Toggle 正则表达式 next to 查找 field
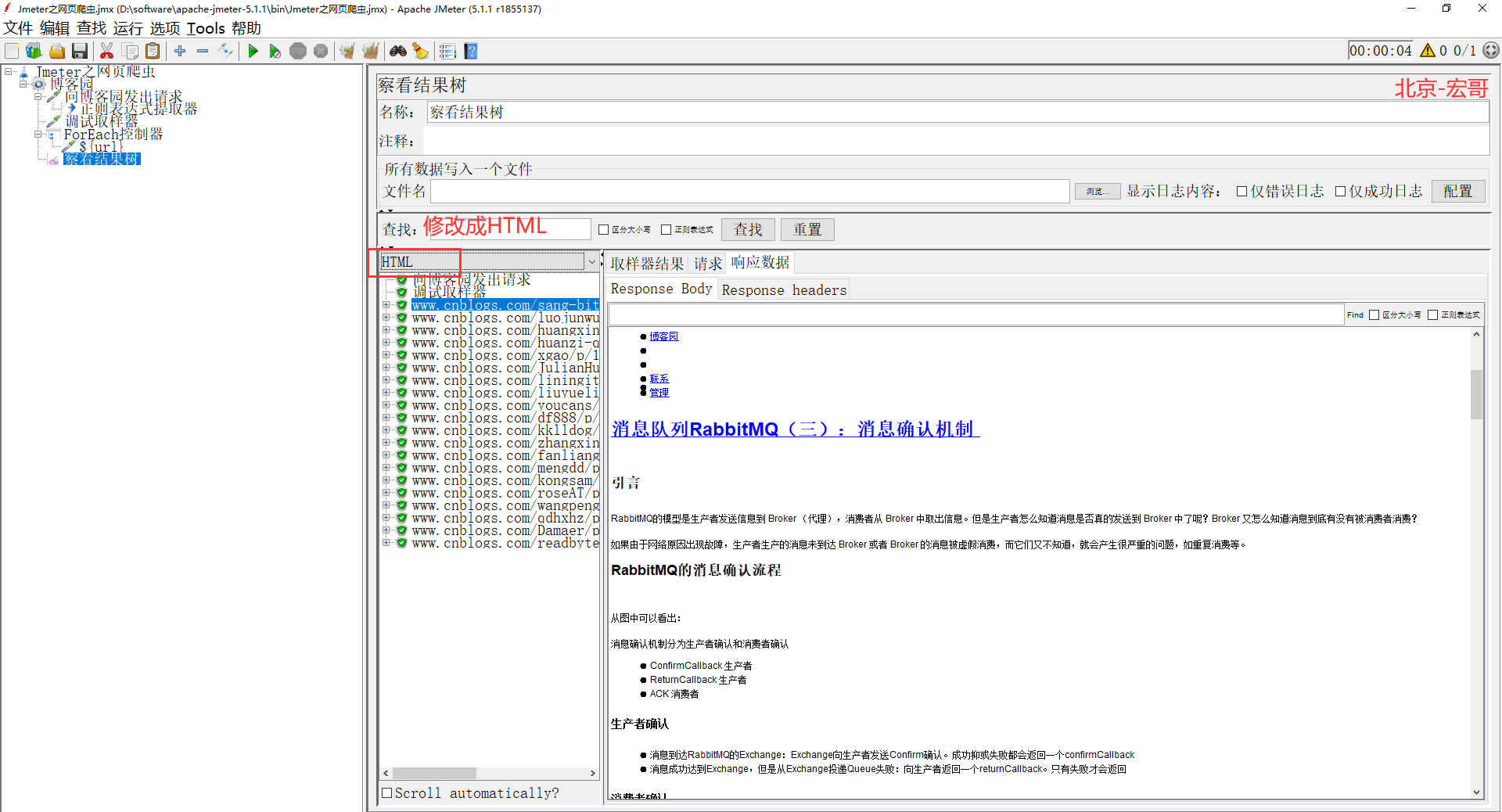The width and height of the screenshot is (1502, 812). [666, 230]
